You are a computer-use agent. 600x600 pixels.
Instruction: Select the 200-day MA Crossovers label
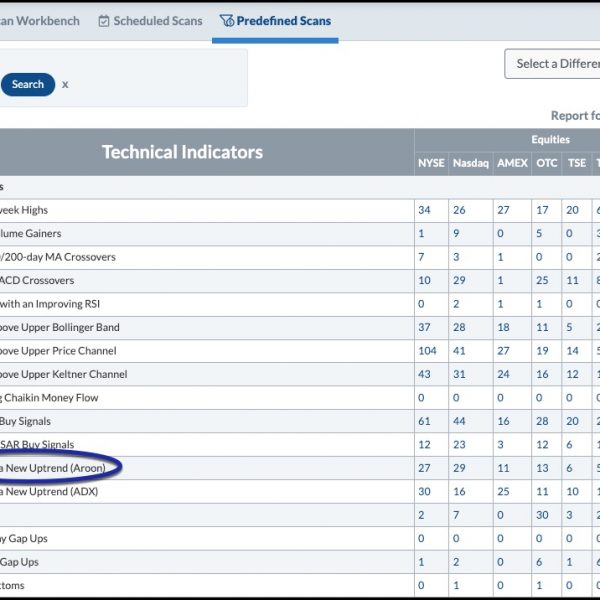click(x=58, y=257)
